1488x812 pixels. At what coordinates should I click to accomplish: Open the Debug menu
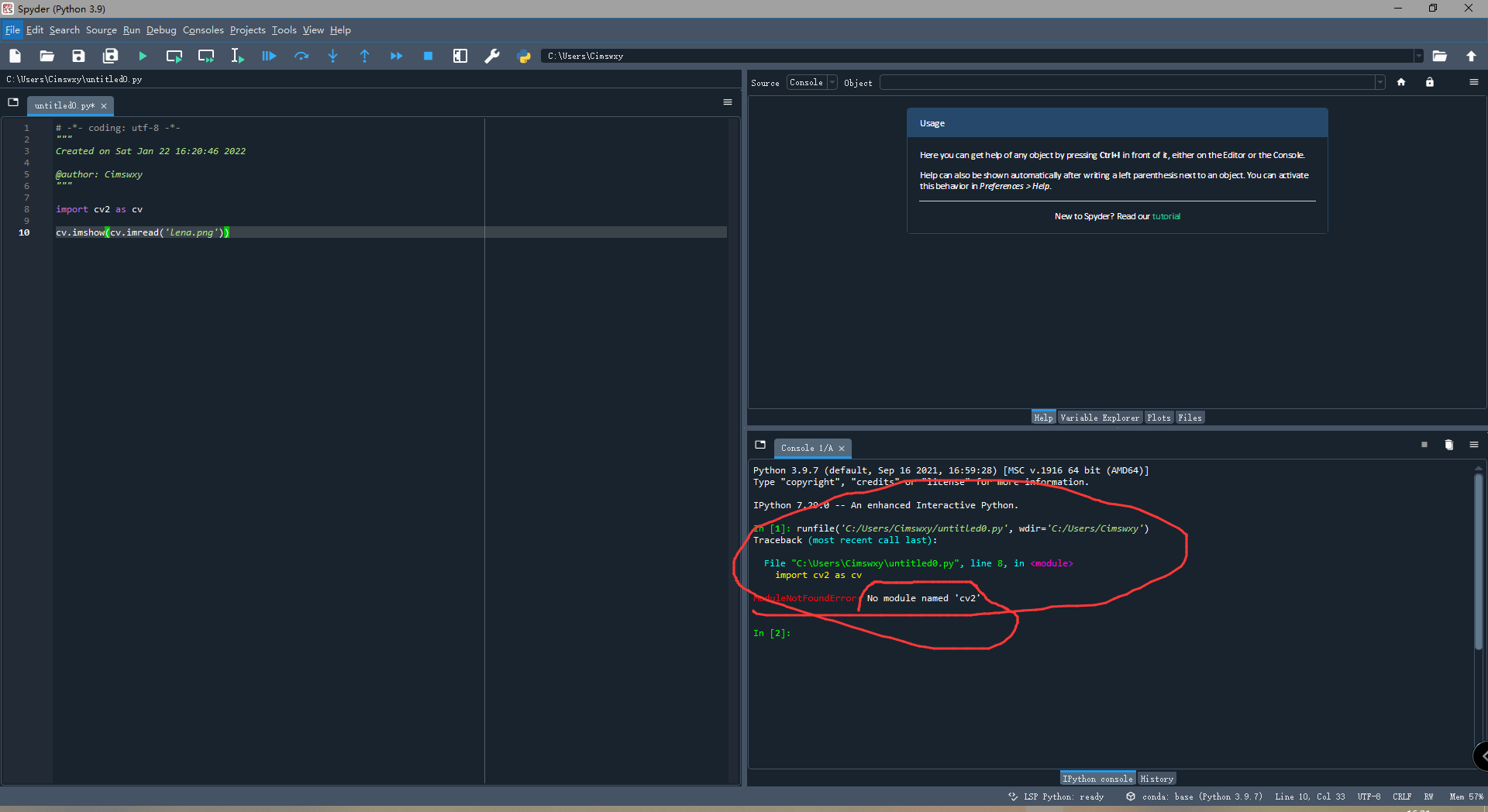(161, 30)
